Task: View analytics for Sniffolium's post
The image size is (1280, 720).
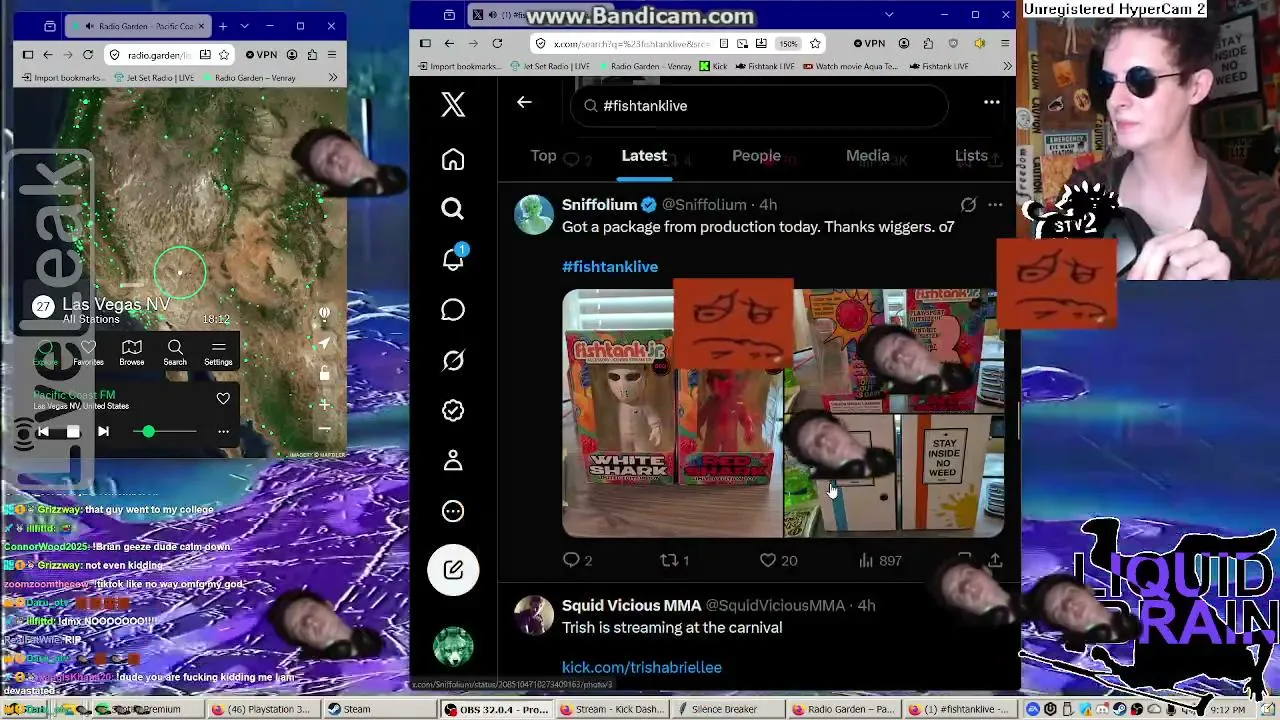Action: point(880,561)
